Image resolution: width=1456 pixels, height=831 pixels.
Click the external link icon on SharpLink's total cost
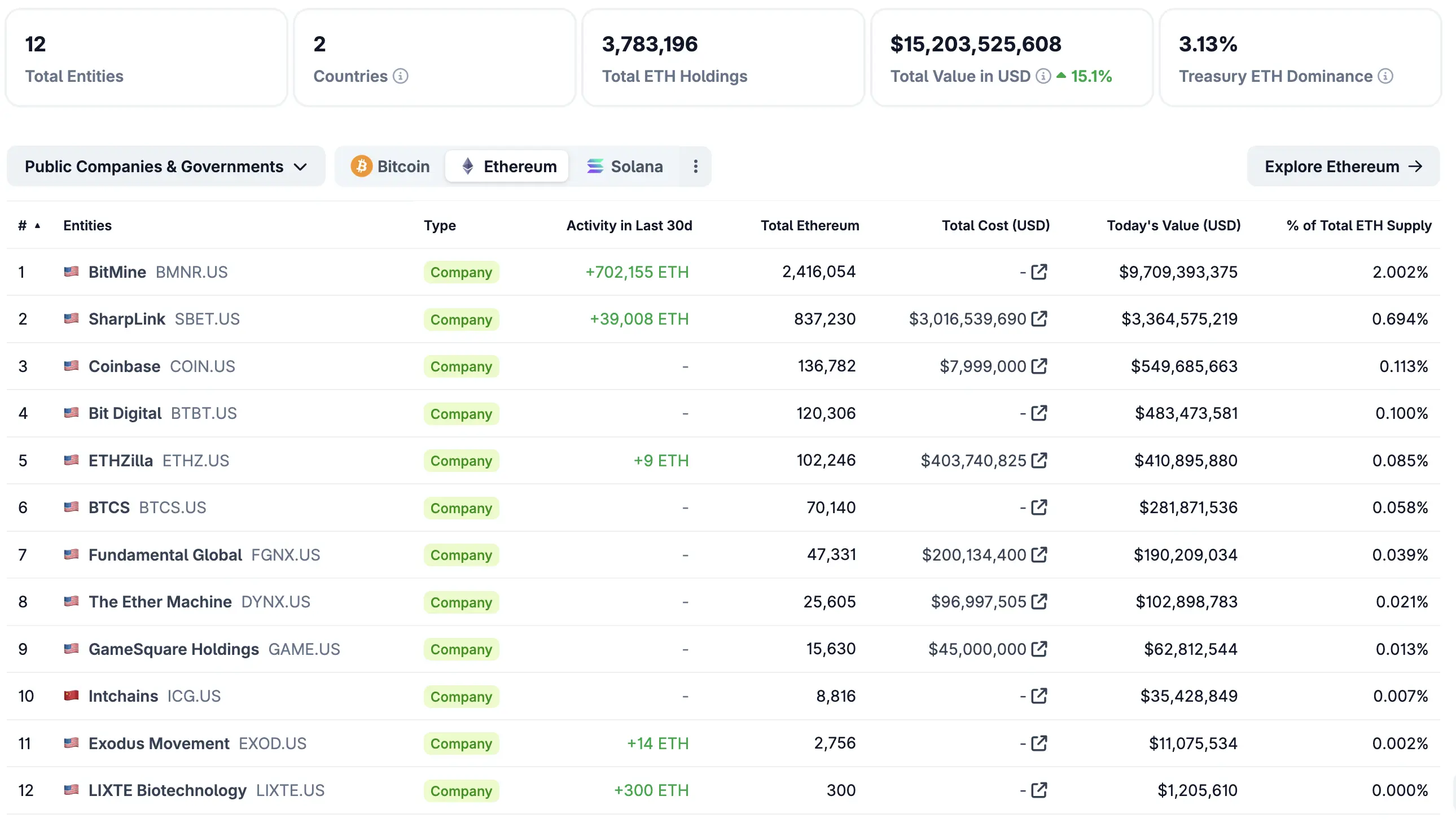[x=1041, y=318]
